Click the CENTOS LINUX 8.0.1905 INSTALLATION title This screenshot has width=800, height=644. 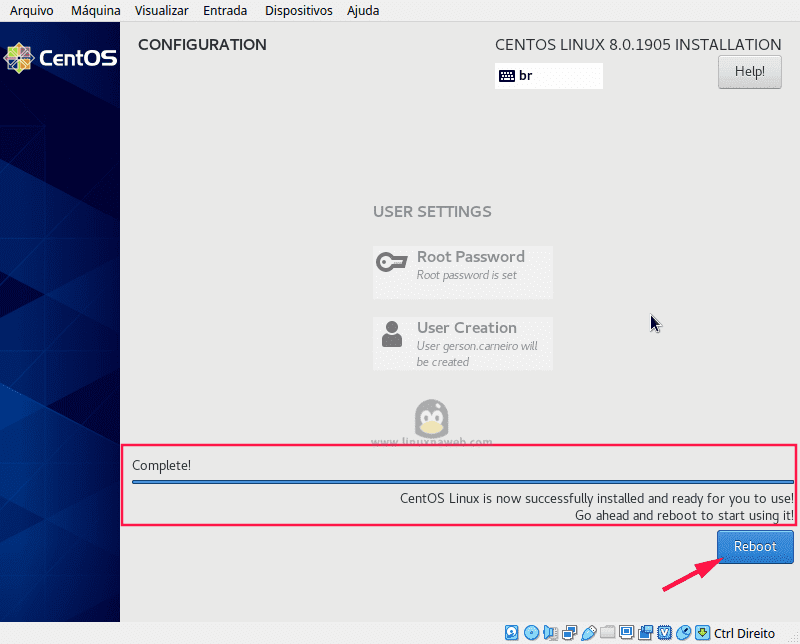tap(638, 45)
